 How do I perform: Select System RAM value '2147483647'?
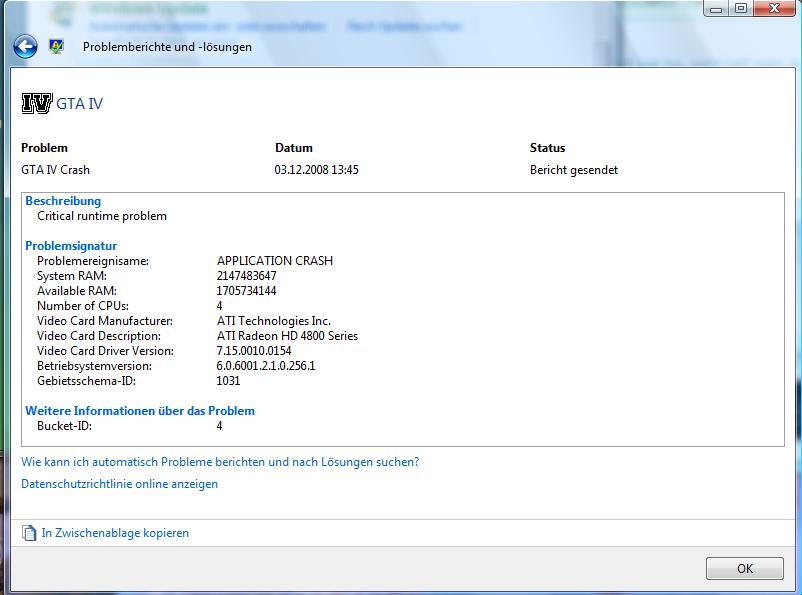tap(247, 276)
